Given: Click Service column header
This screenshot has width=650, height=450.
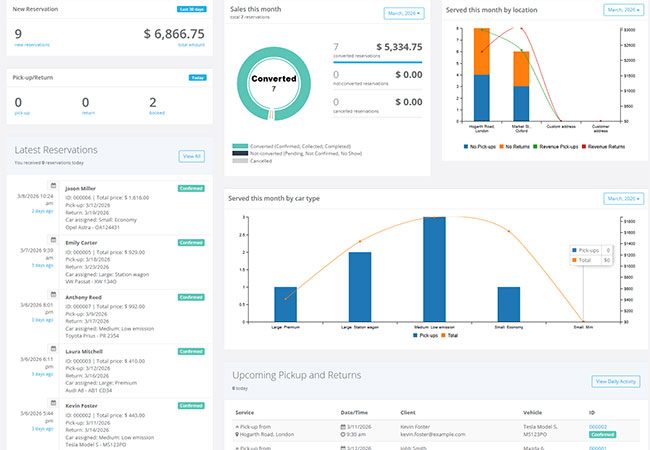Looking at the screenshot, I should (x=245, y=413).
